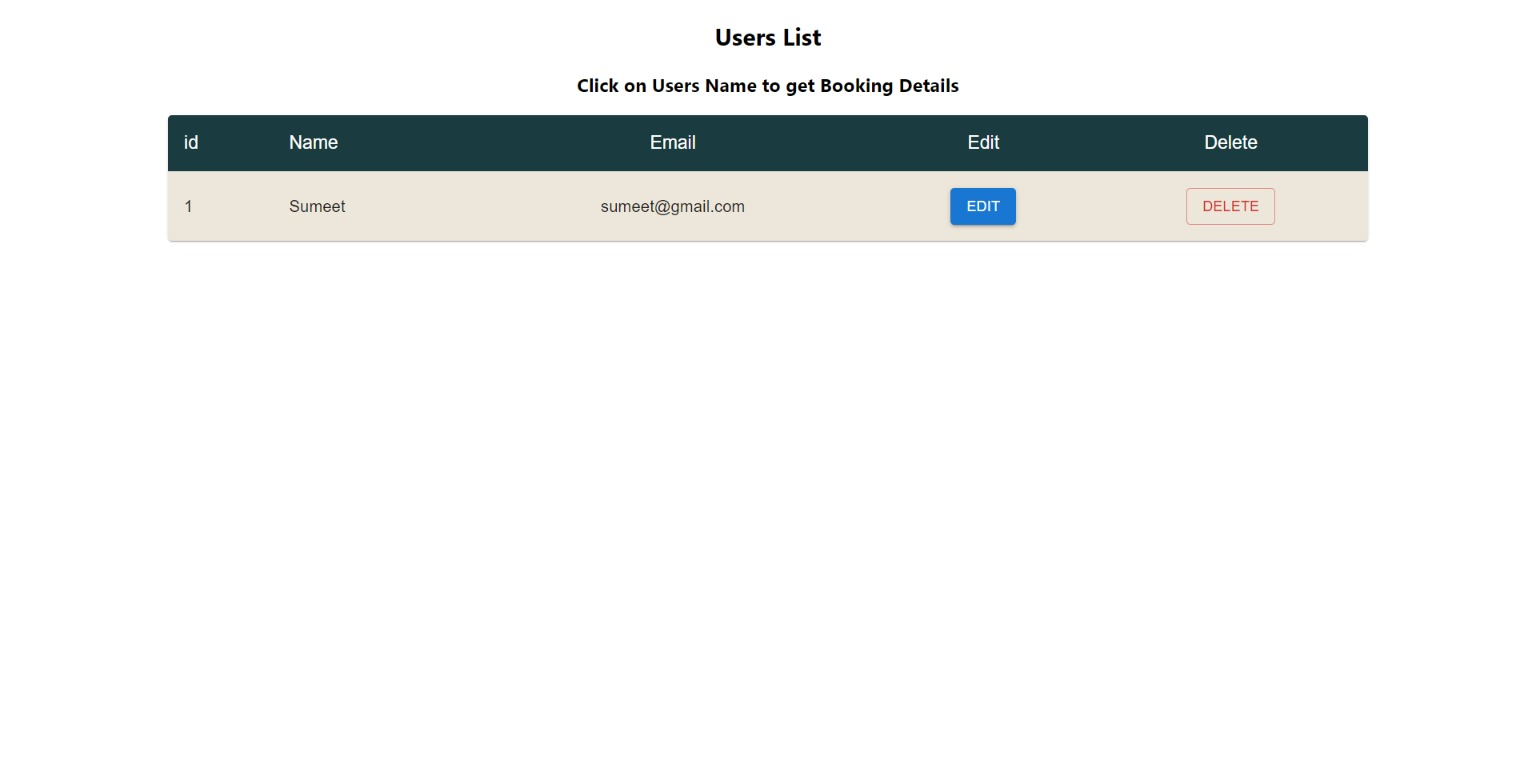This screenshot has height=757, width=1536.
Task: Click the red DELETE button for Sumeet
Action: tap(1230, 206)
